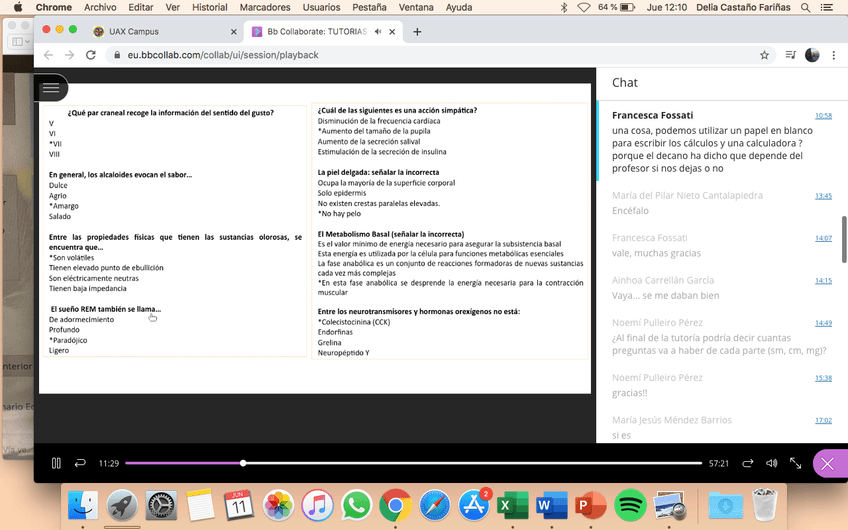
Task: Go forward to the next page
Action: tap(69, 55)
